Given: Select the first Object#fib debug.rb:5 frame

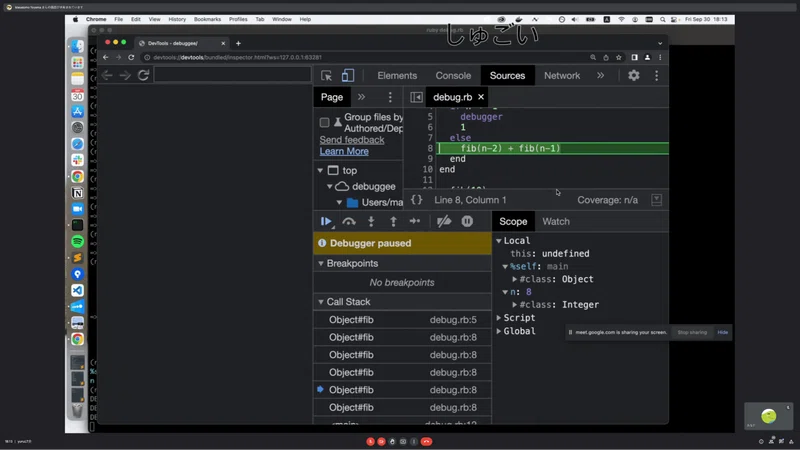Looking at the screenshot, I should pyautogui.click(x=402, y=320).
